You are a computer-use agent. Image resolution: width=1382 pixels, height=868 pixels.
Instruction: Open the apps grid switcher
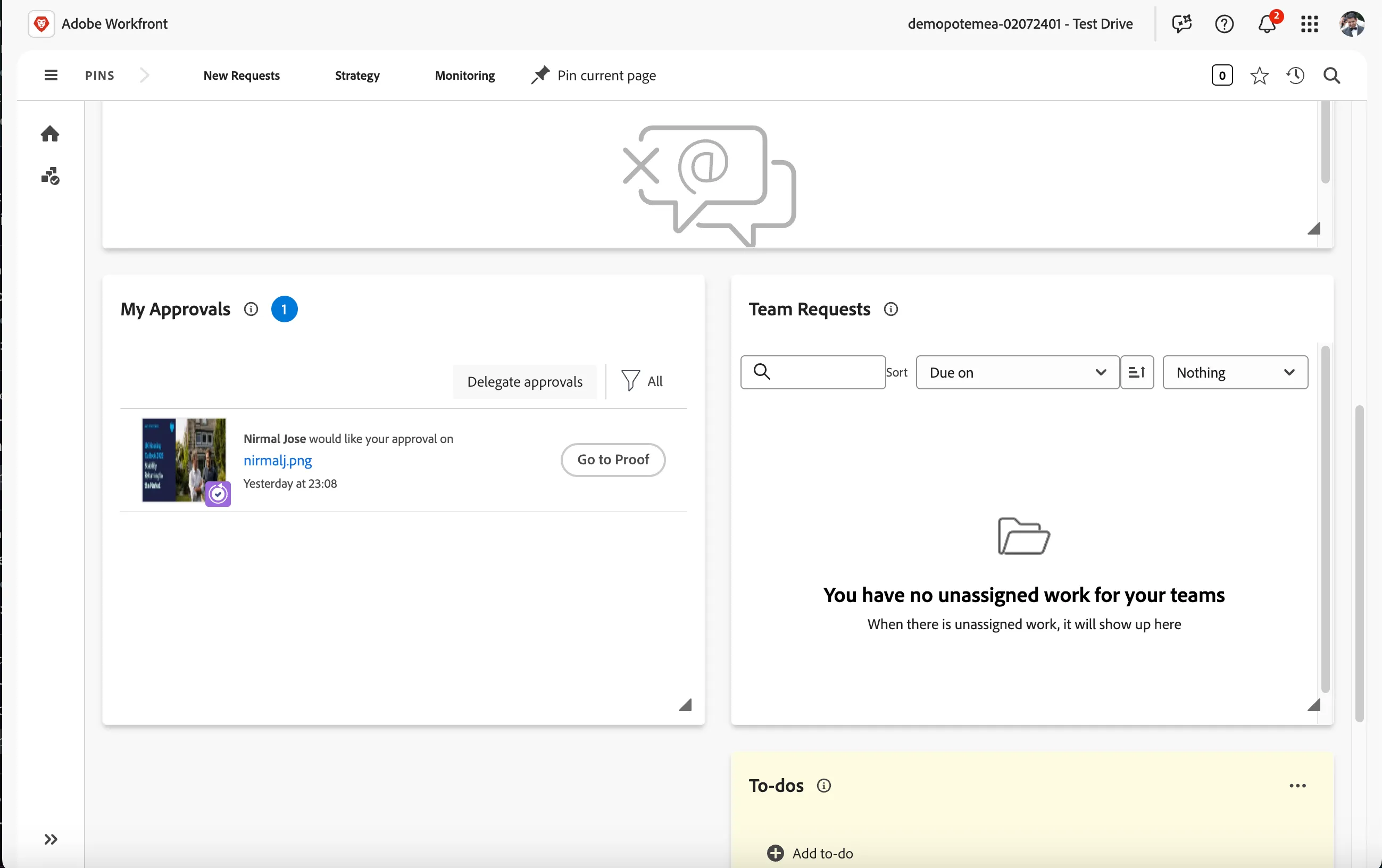1309,24
